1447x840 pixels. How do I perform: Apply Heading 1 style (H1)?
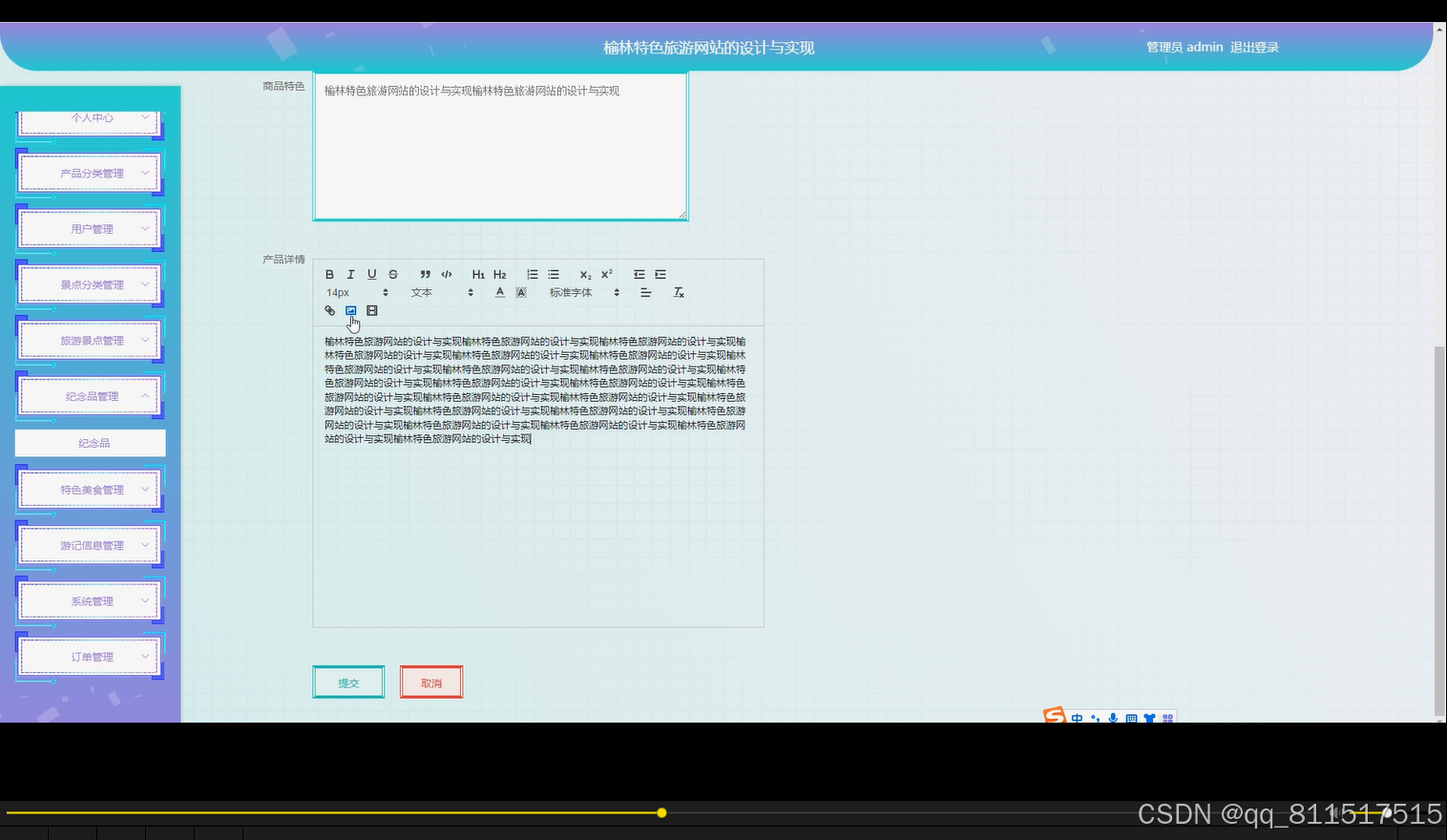[478, 275]
